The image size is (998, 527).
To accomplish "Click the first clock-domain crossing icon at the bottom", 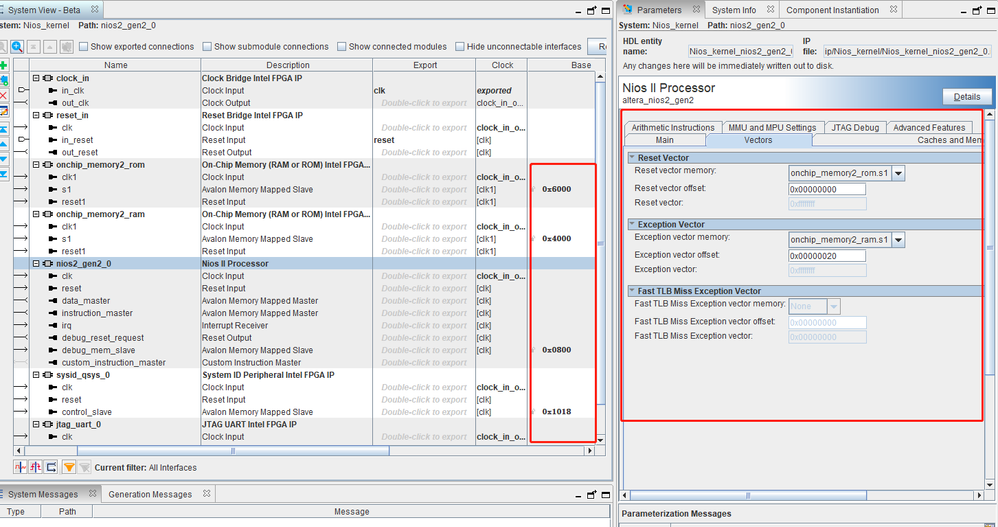I will [20, 467].
